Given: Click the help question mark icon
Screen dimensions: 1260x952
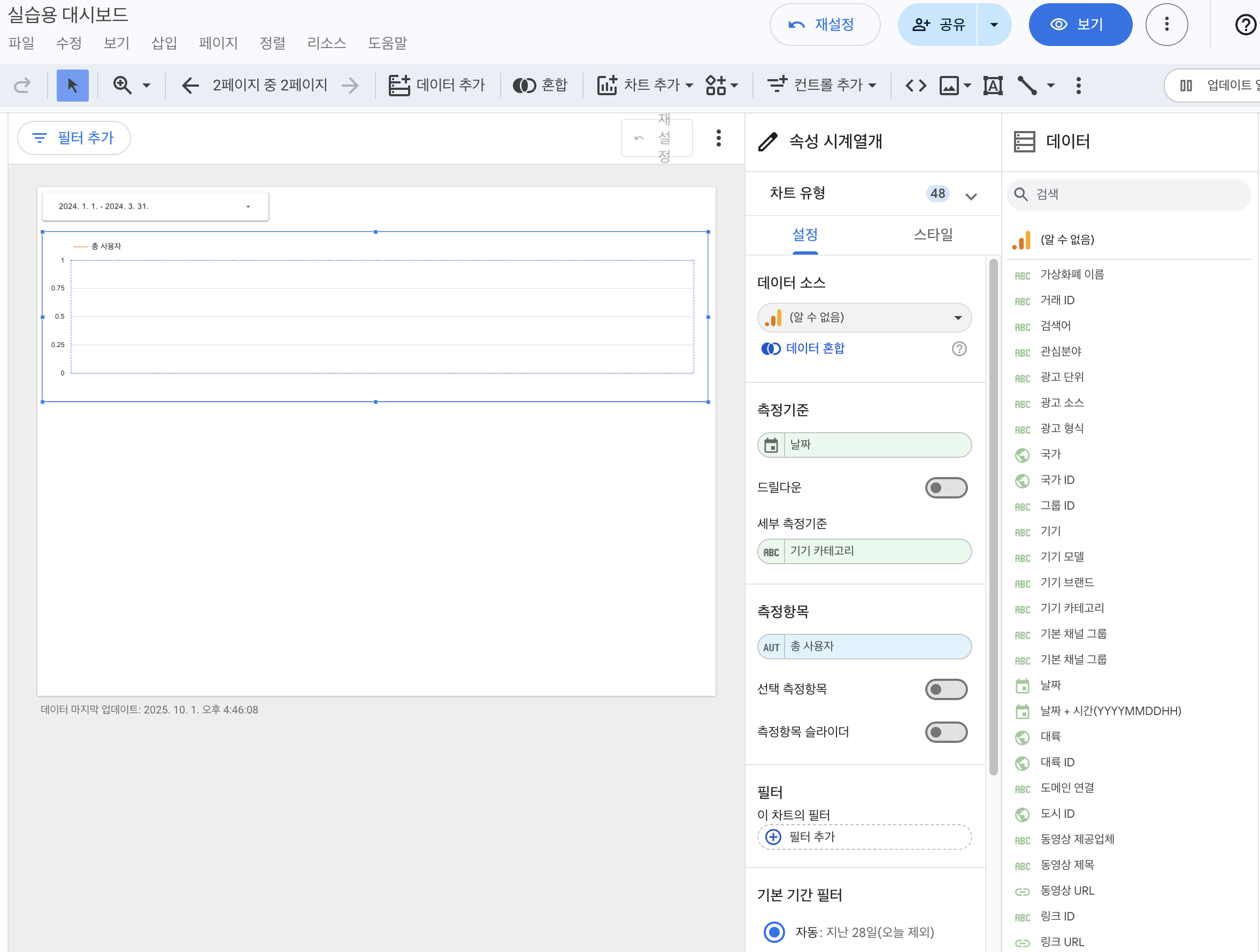Looking at the screenshot, I should click(1246, 25).
